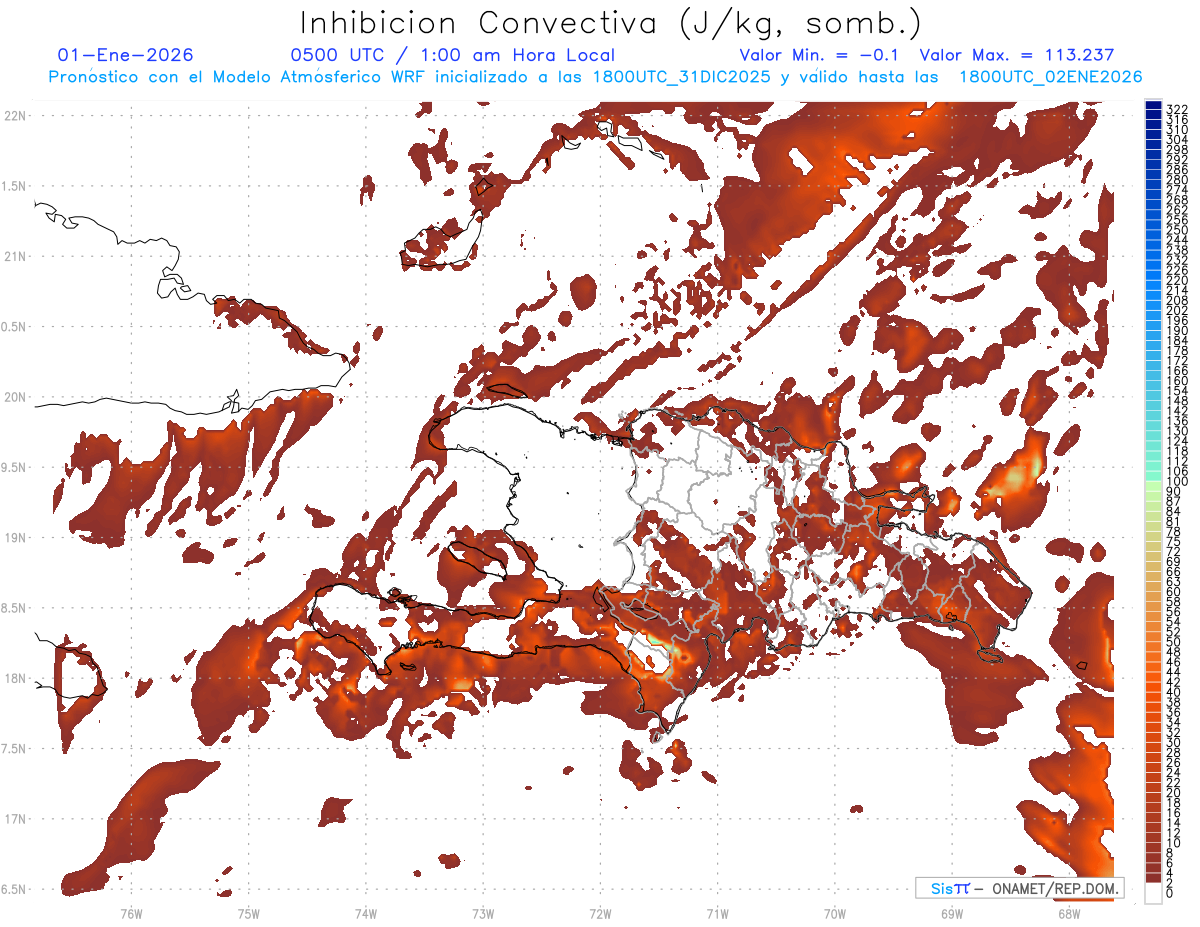Click the "19N" latitude label
Image resolution: width=1200 pixels, height=927 pixels.
(15, 538)
